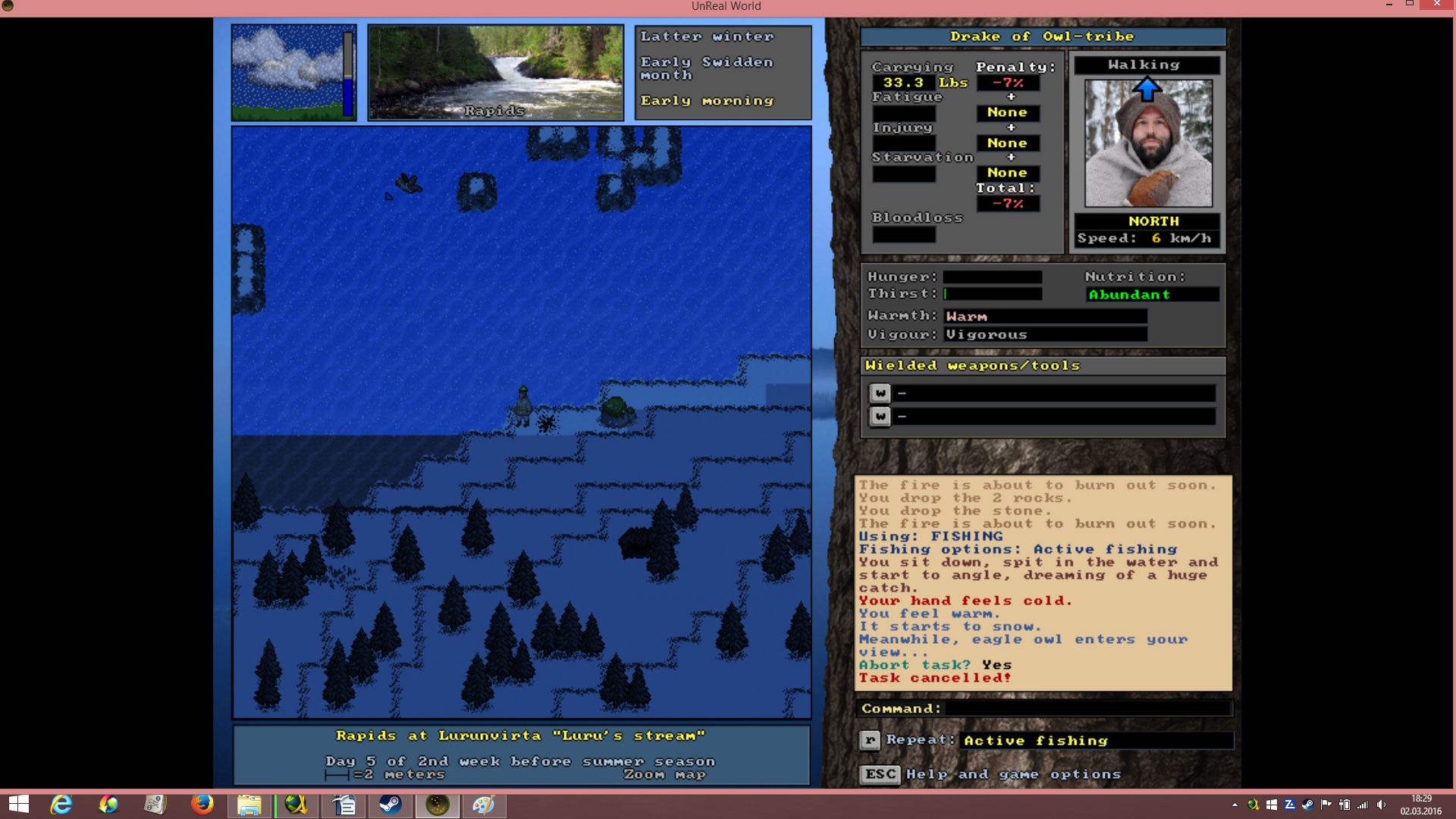Click the Zoom map label
The height and width of the screenshot is (819, 1456).
pyautogui.click(x=664, y=774)
